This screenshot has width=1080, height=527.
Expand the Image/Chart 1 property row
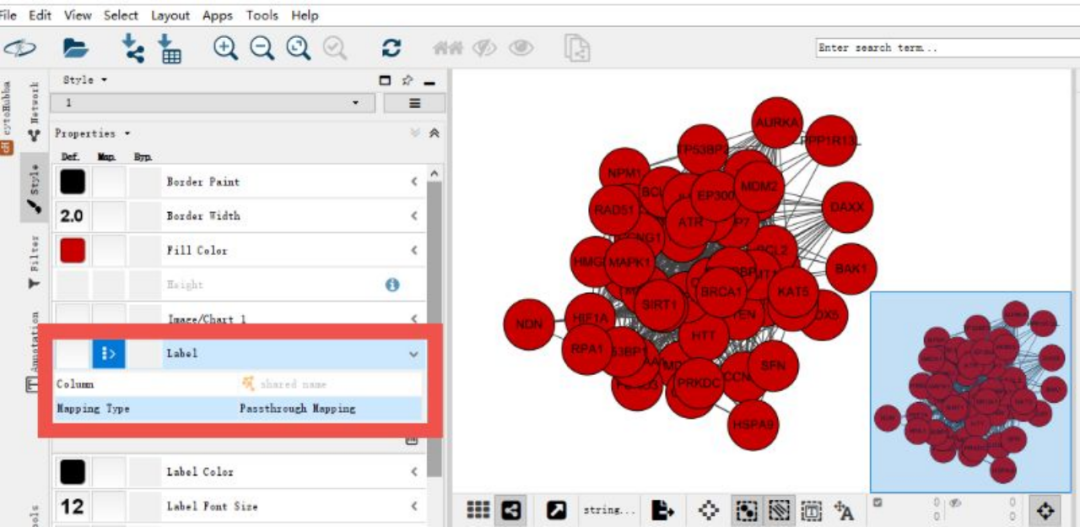414,318
